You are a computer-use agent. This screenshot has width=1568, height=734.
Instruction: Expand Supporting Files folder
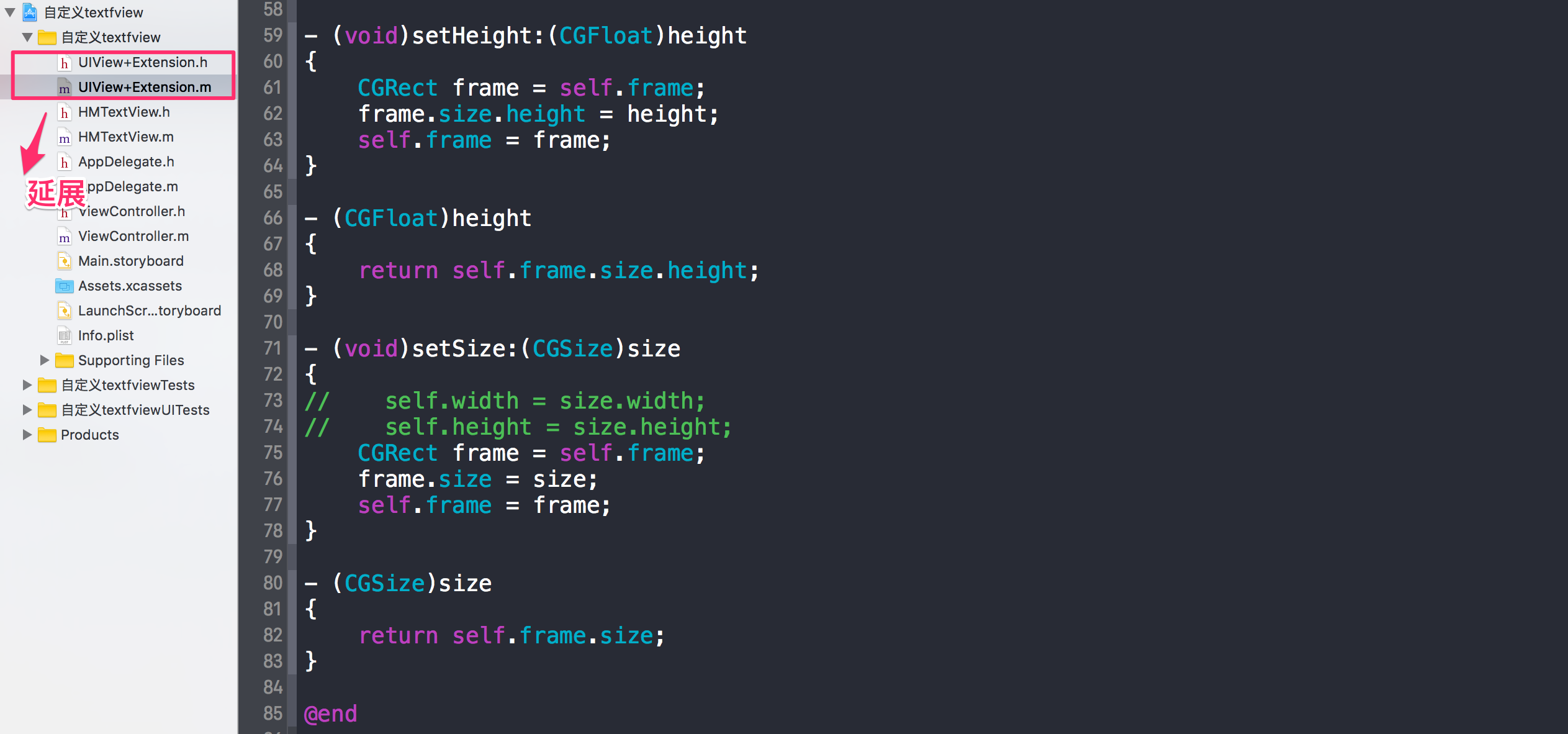click(41, 358)
